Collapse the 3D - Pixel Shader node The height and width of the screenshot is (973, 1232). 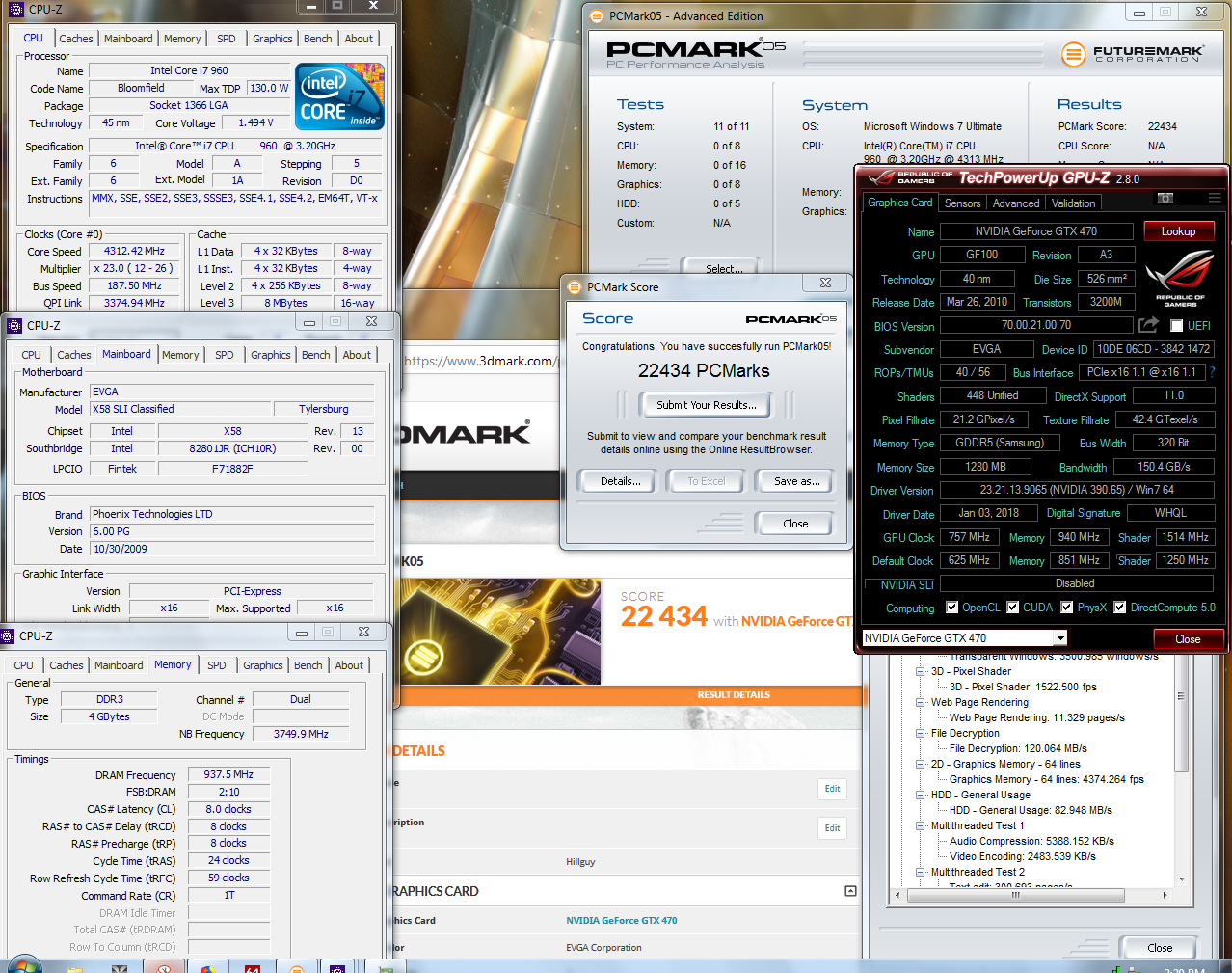point(920,671)
